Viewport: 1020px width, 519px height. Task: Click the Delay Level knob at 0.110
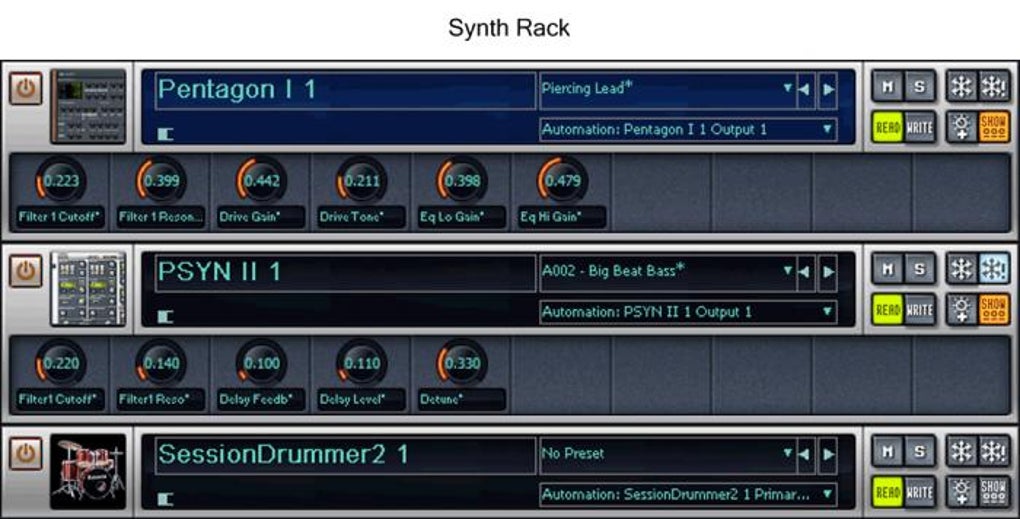tap(361, 364)
